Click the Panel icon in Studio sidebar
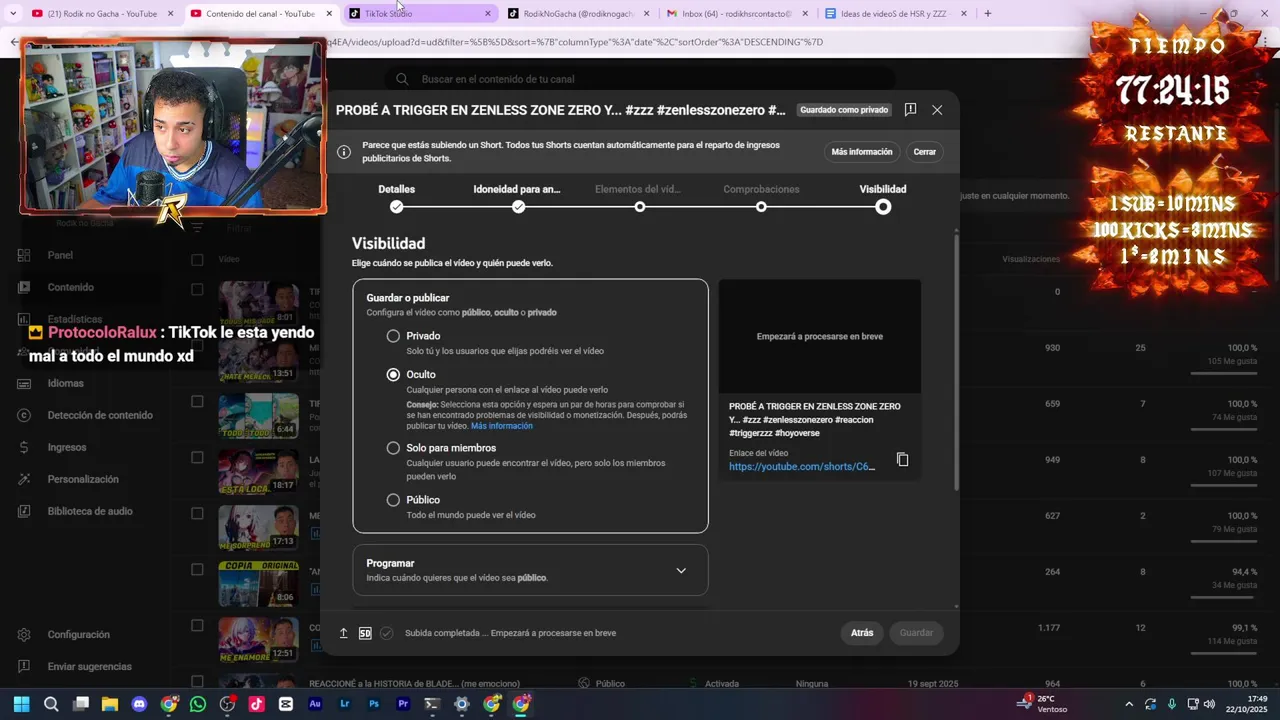 tap(24, 255)
